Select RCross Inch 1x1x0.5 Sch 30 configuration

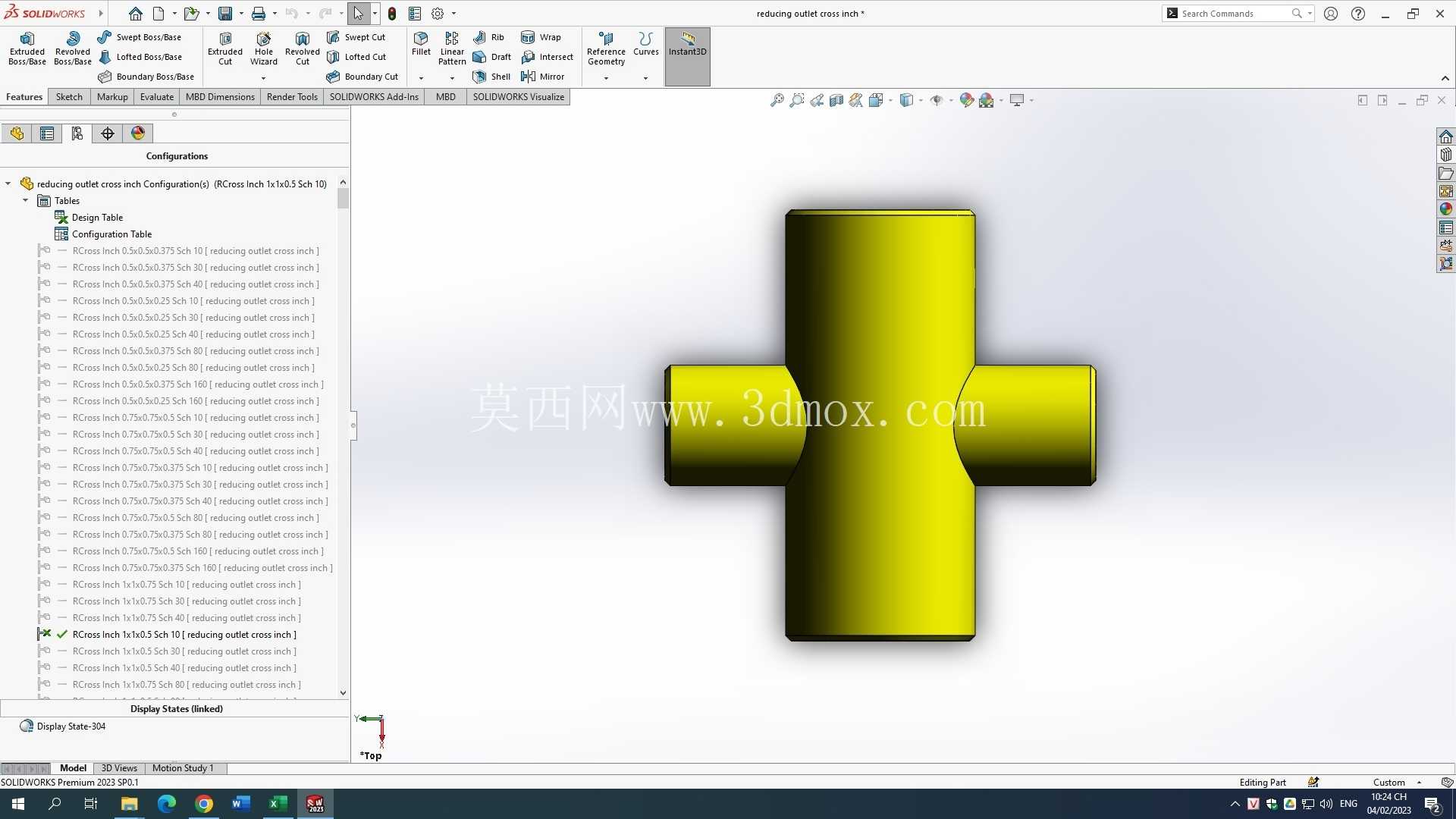[x=184, y=651]
